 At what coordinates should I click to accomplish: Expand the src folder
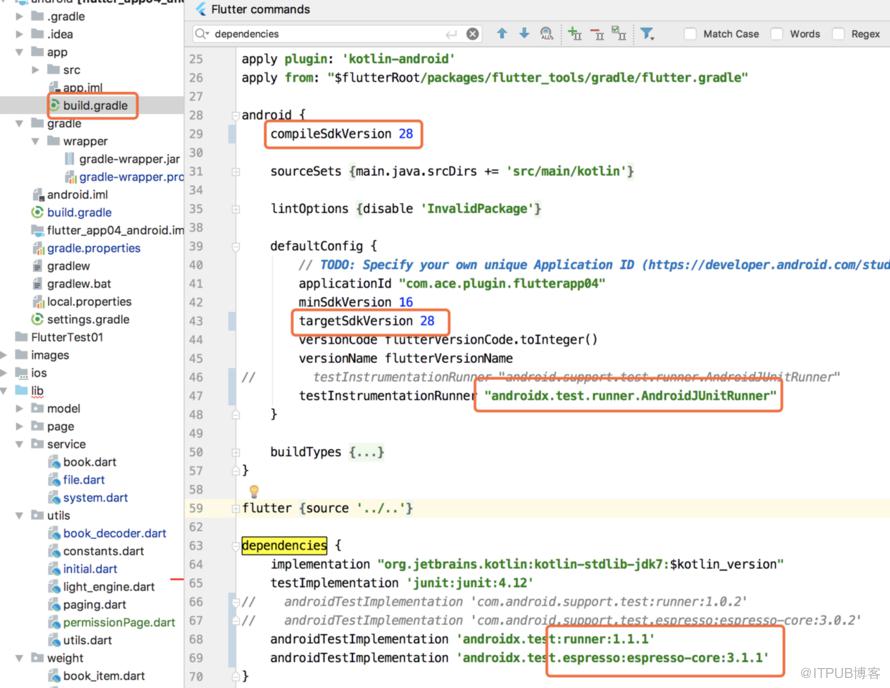pyautogui.click(x=35, y=70)
